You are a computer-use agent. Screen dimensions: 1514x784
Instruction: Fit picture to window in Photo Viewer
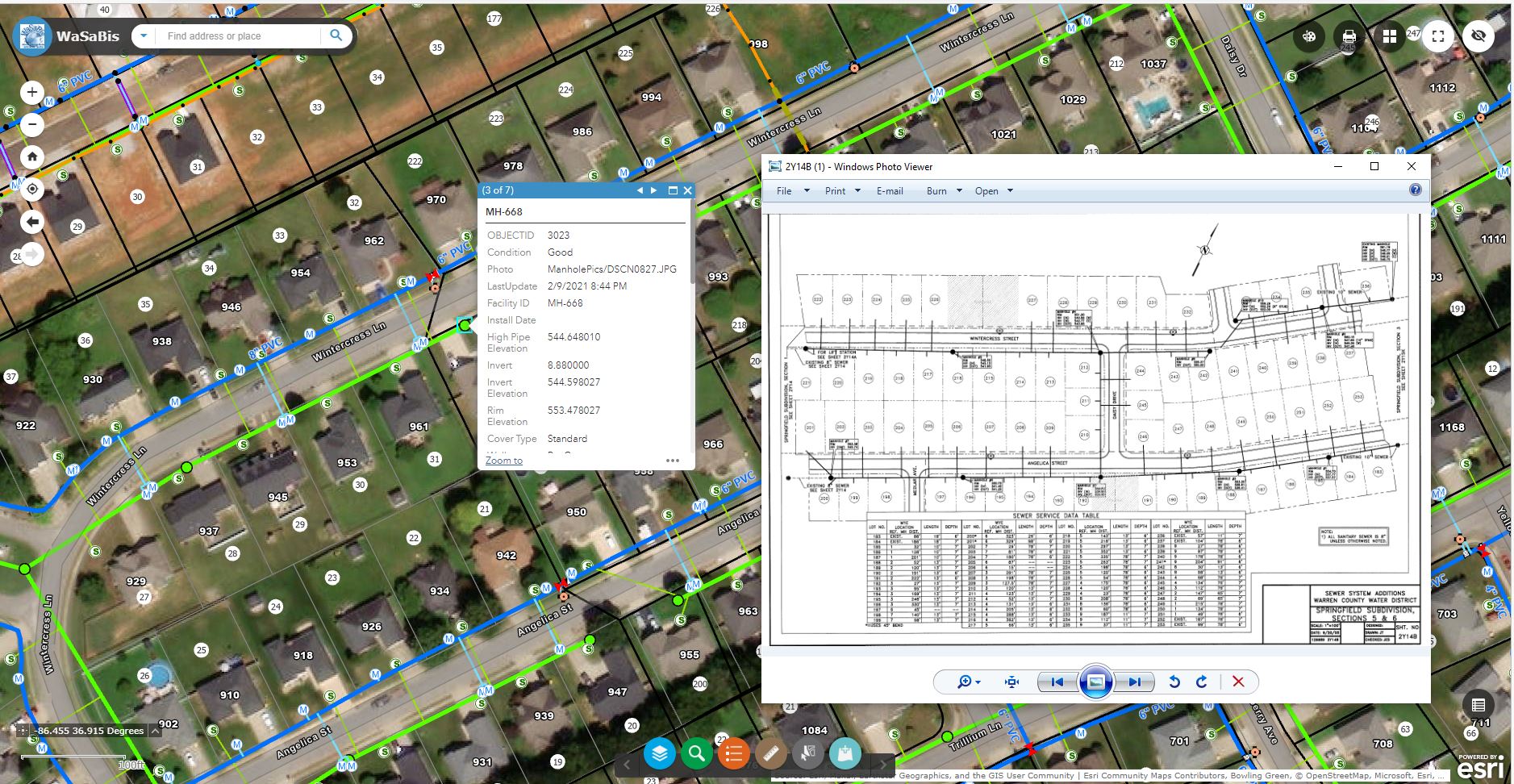[x=1012, y=682]
